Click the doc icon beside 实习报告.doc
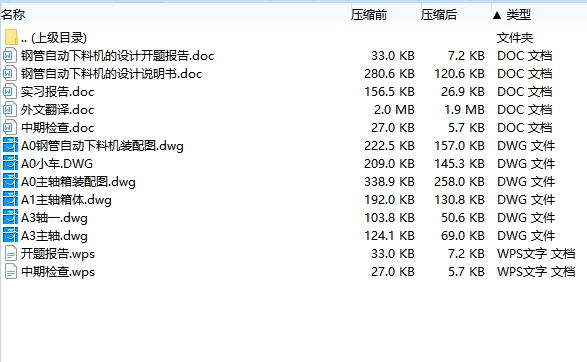 10,92
